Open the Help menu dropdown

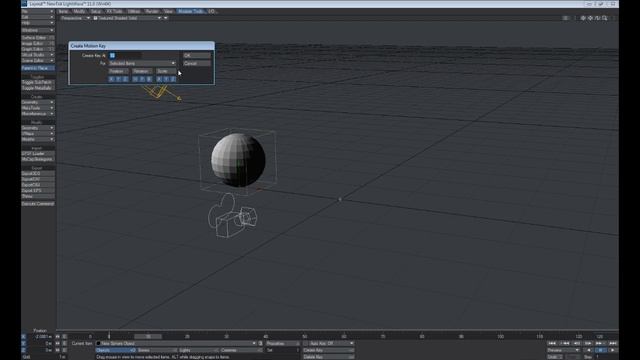[38, 23]
